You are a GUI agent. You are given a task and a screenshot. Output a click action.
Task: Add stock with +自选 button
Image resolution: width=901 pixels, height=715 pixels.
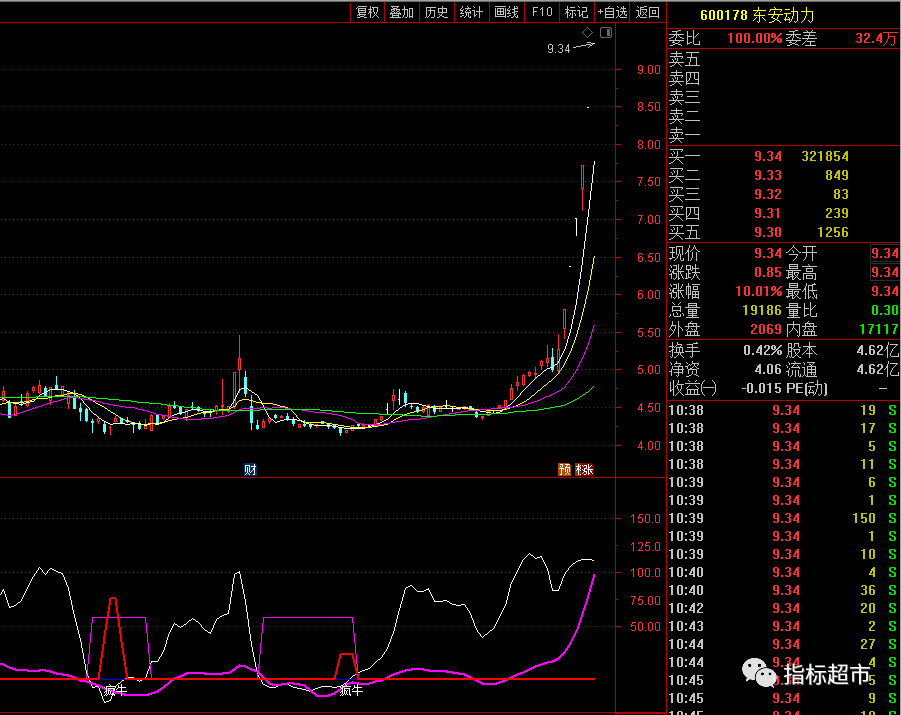pyautogui.click(x=612, y=12)
